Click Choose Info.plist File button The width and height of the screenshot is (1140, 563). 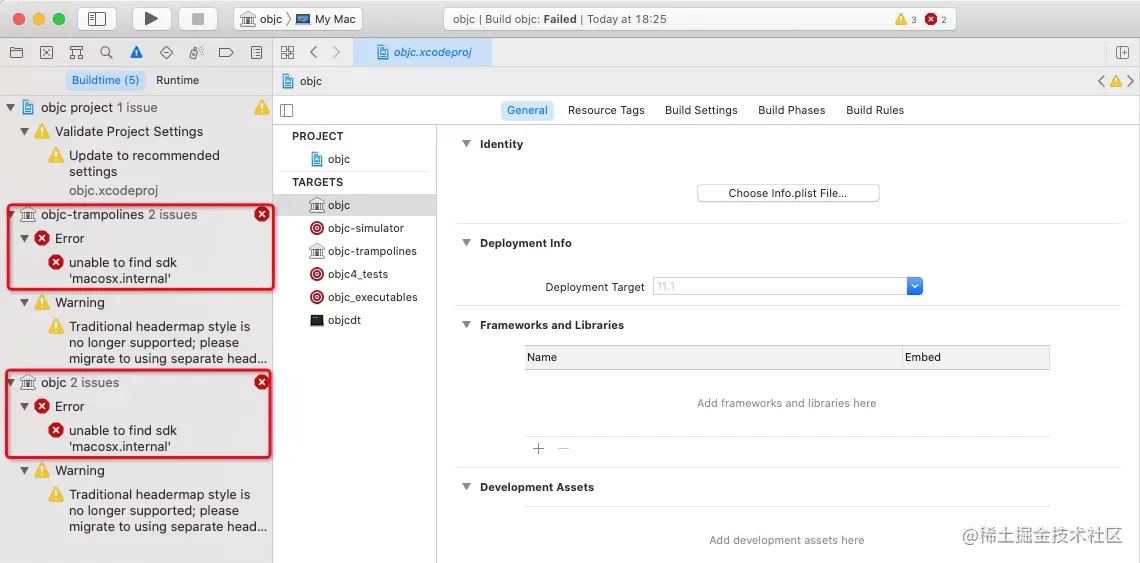coord(788,193)
